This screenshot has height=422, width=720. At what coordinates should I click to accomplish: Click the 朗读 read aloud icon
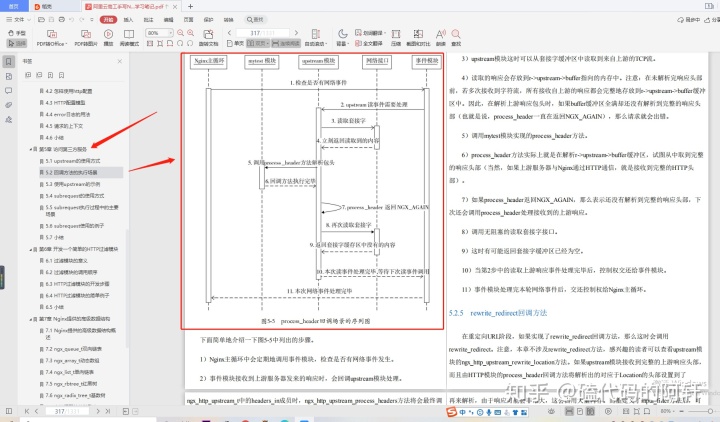(x=441, y=38)
